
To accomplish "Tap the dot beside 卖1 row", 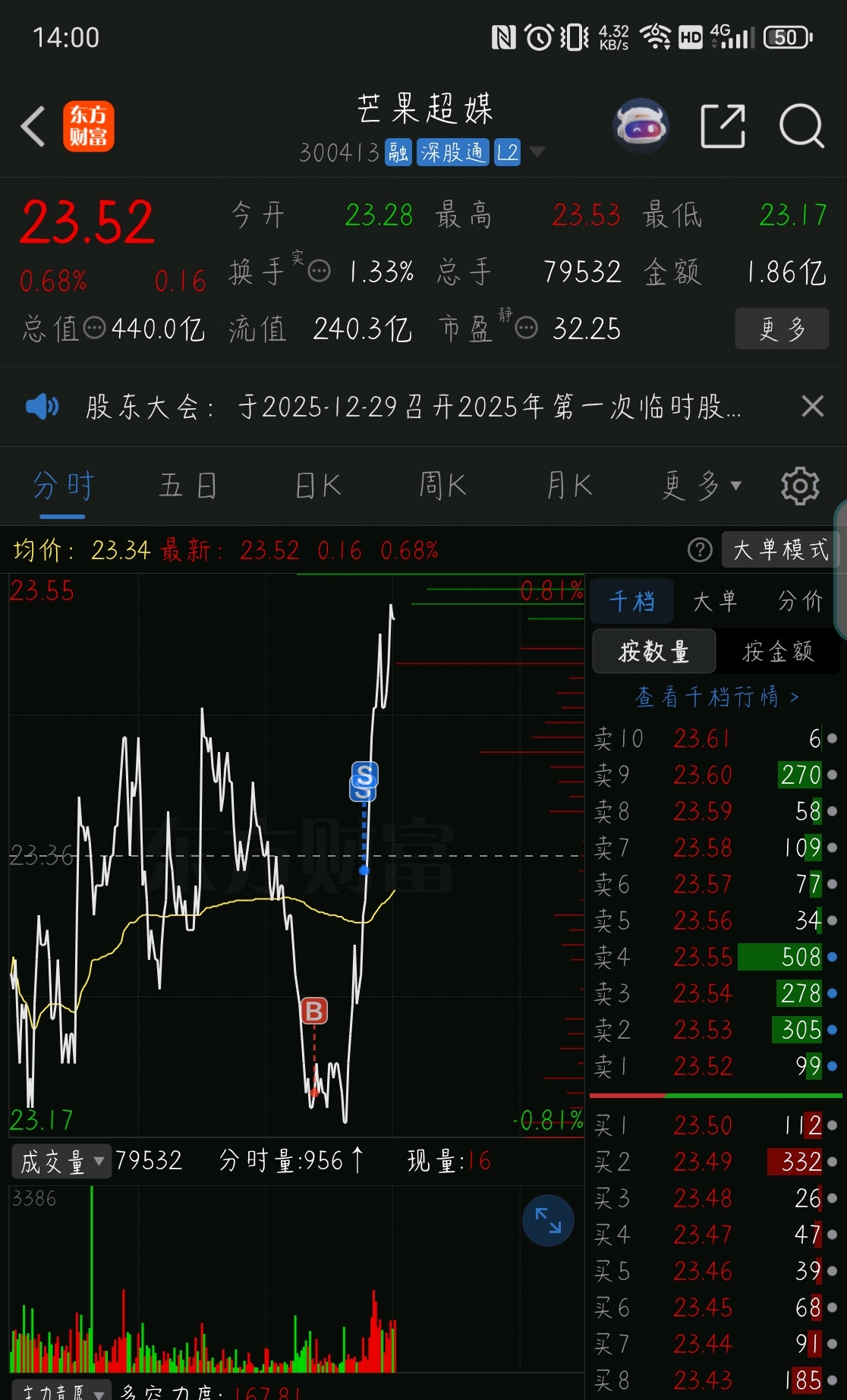I will pos(833,1066).
